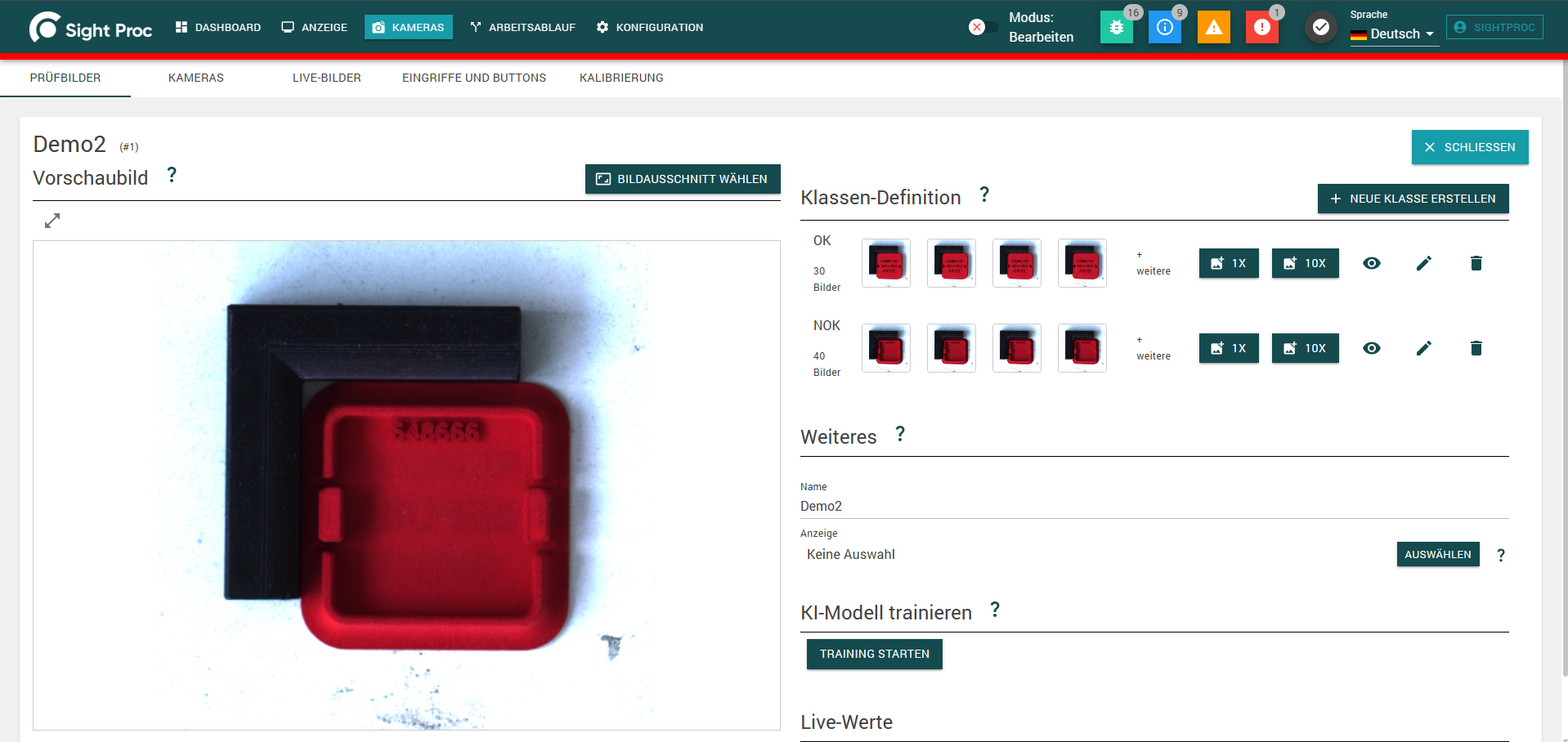Toggle the Modus Bearbeiten switch
The width and height of the screenshot is (1568, 742).
983,27
